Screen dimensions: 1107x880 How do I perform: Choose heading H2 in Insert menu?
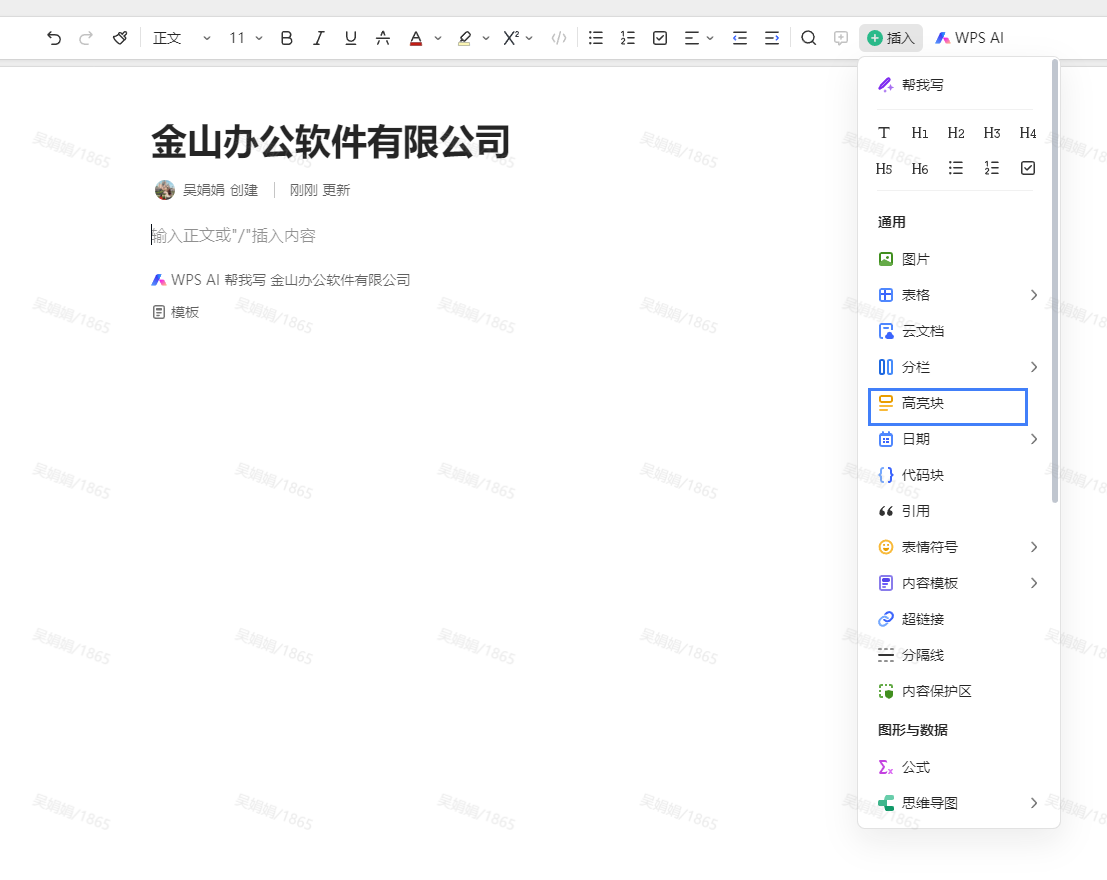click(956, 133)
